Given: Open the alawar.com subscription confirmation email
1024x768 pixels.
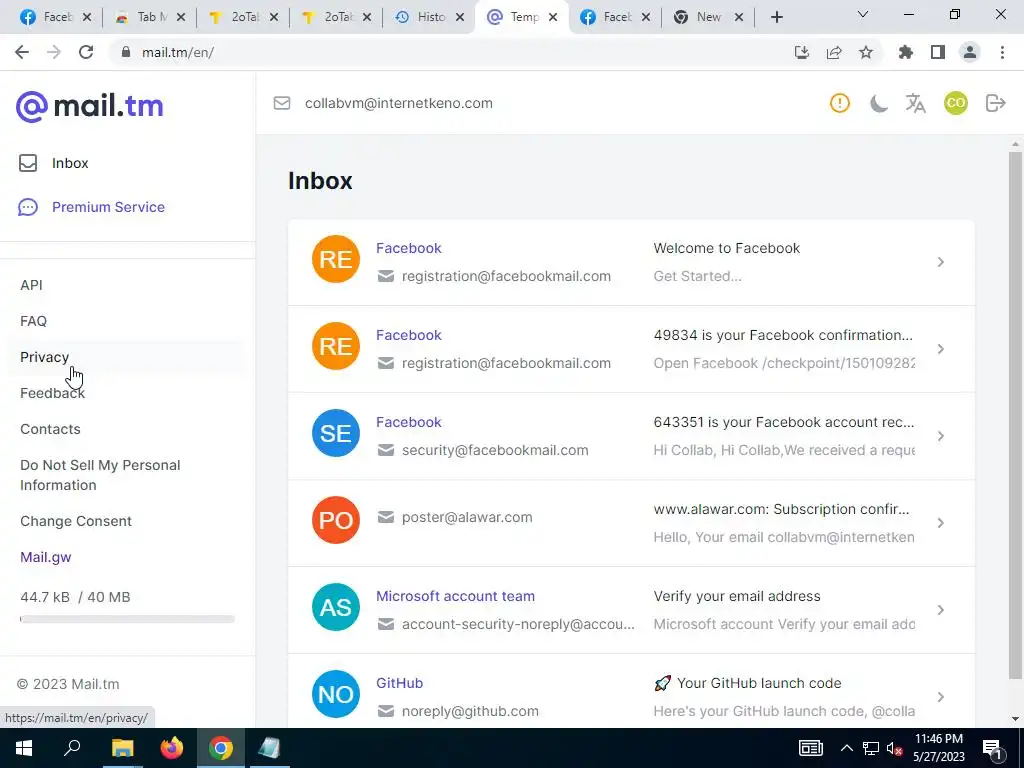Looking at the screenshot, I should click(631, 522).
